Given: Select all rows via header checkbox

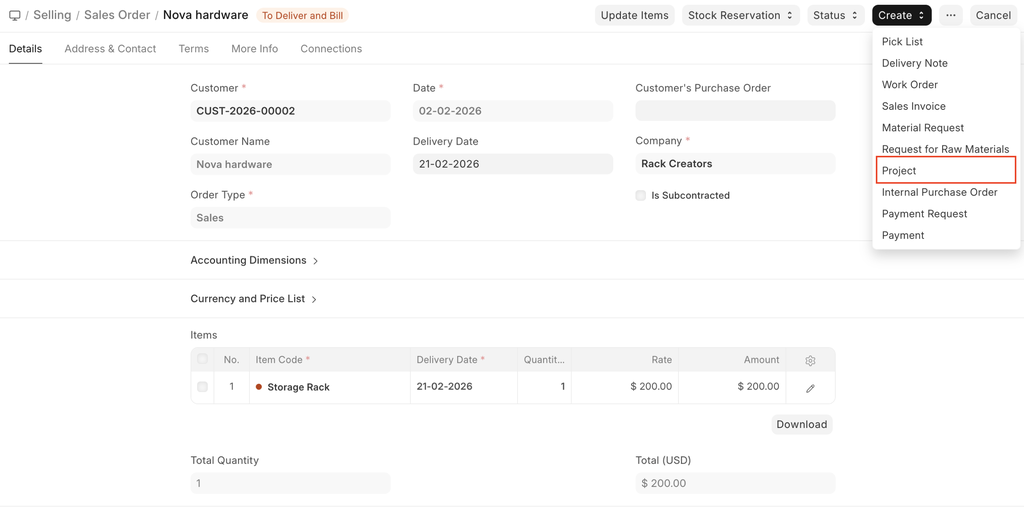Looking at the screenshot, I should tap(203, 360).
